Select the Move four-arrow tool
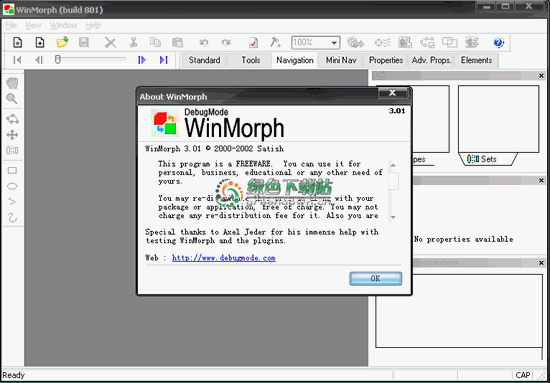Screen dimensions: 550x383 click(12, 135)
